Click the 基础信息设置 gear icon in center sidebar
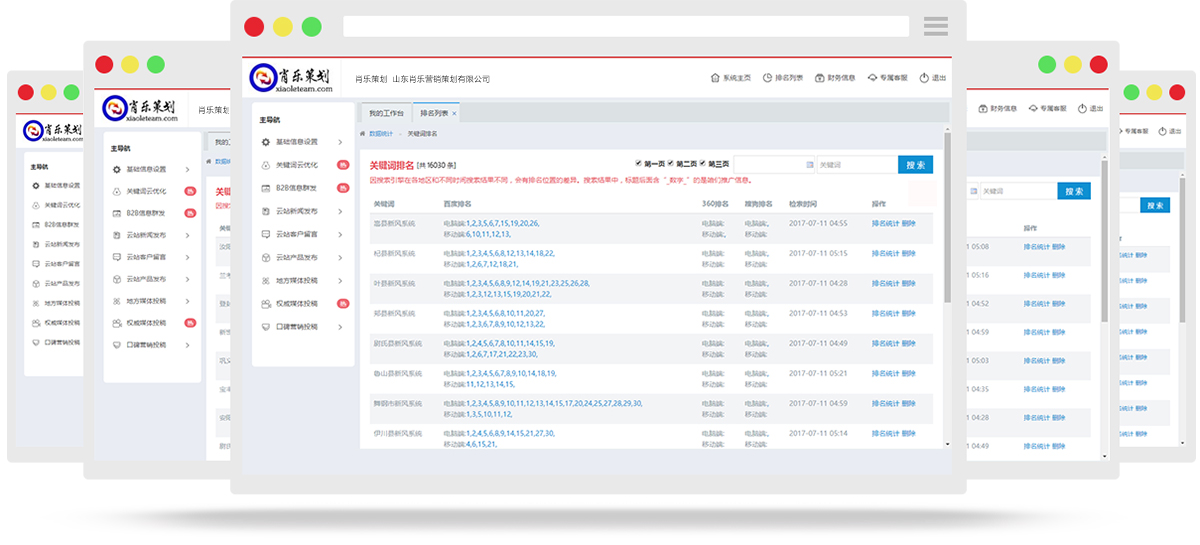1200x545 pixels. pos(265,142)
